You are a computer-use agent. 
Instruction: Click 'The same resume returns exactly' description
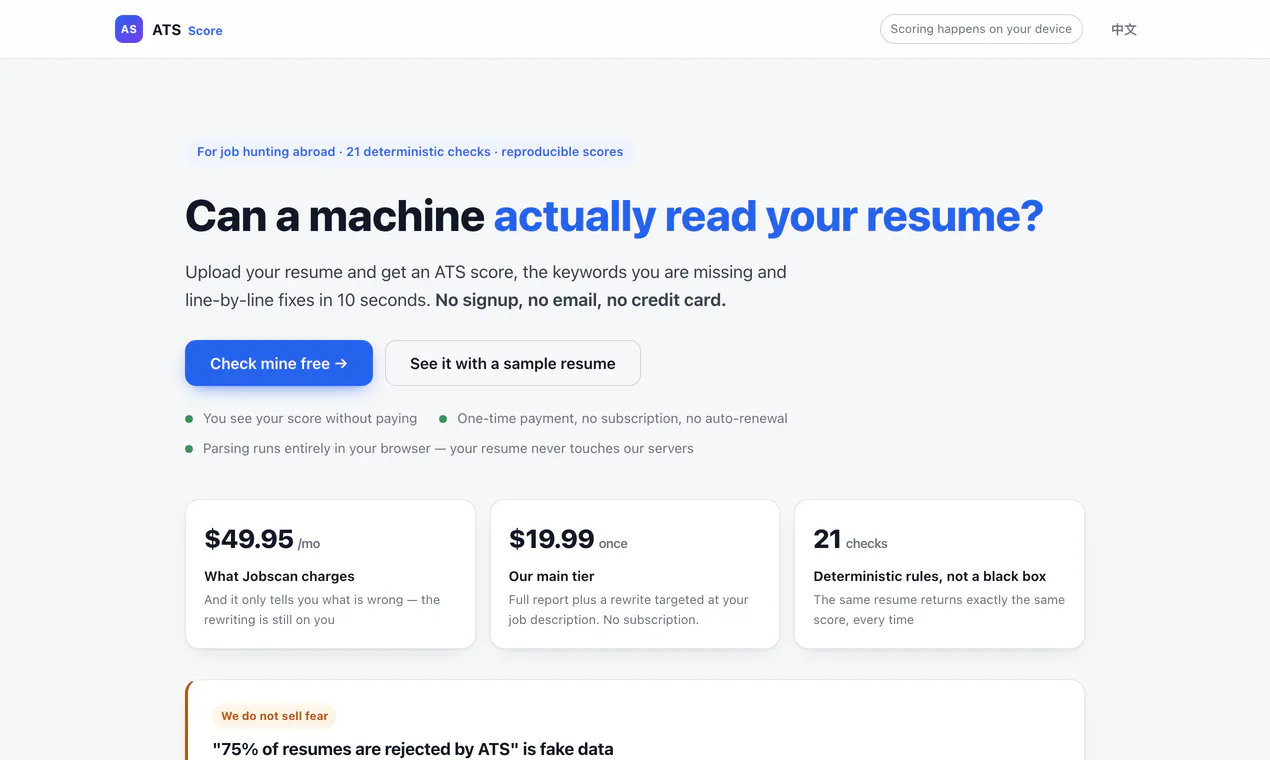click(939, 609)
